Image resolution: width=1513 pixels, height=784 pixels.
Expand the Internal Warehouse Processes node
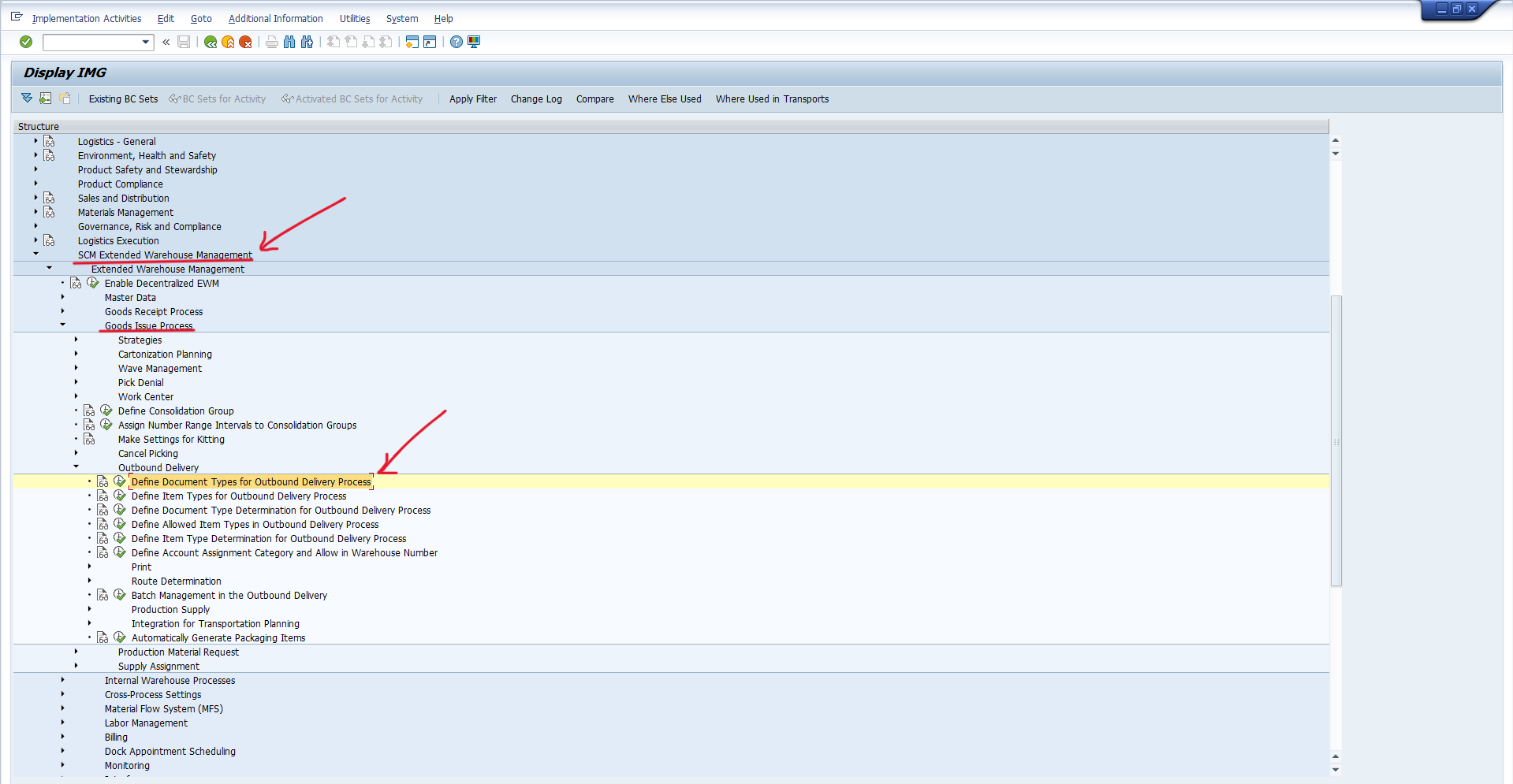pyautogui.click(x=62, y=680)
